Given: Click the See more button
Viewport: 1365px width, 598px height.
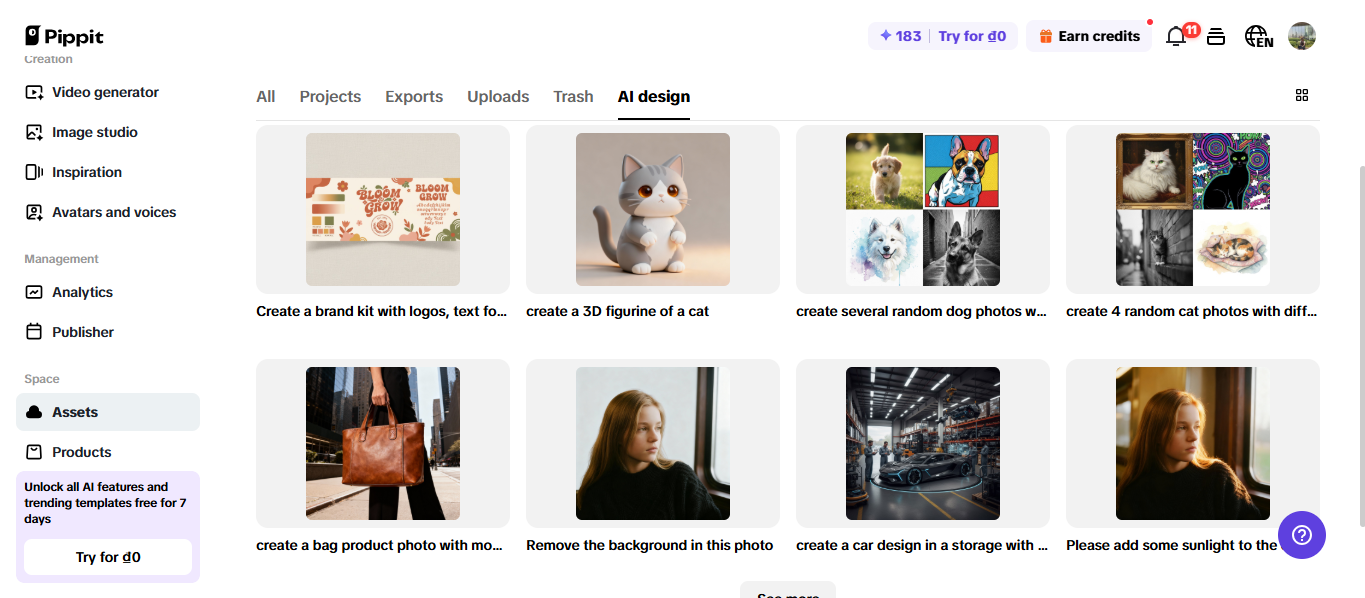Looking at the screenshot, I should click(788, 590).
